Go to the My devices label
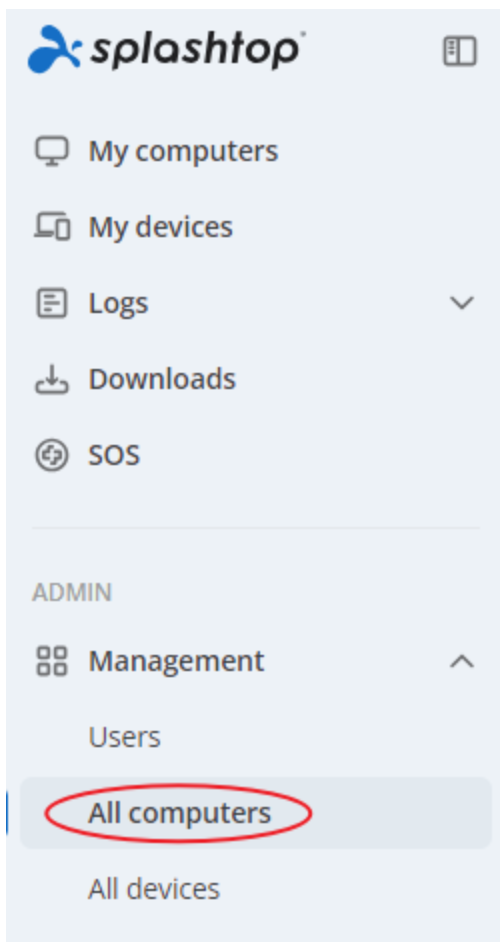 [160, 227]
